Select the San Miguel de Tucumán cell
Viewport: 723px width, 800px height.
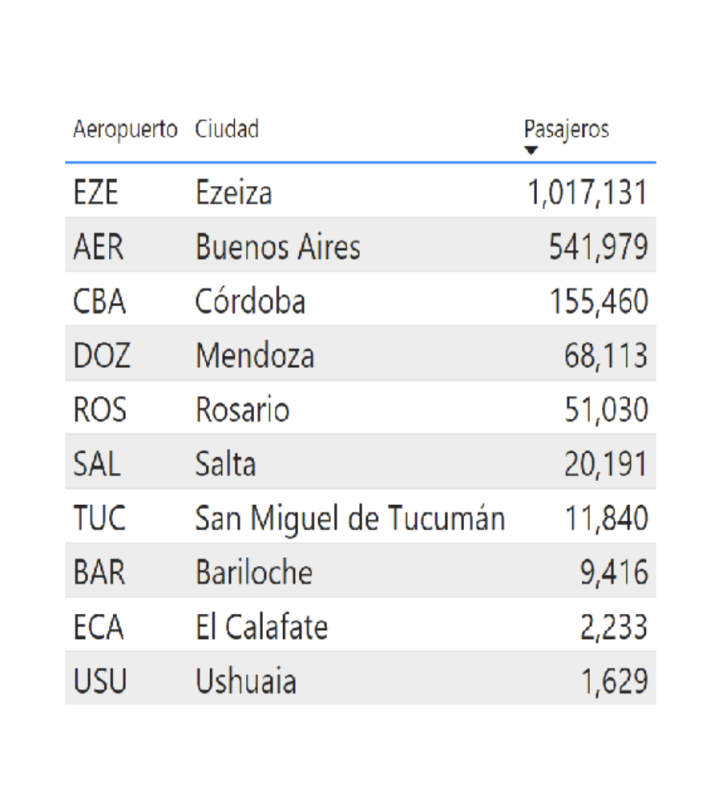click(x=350, y=519)
